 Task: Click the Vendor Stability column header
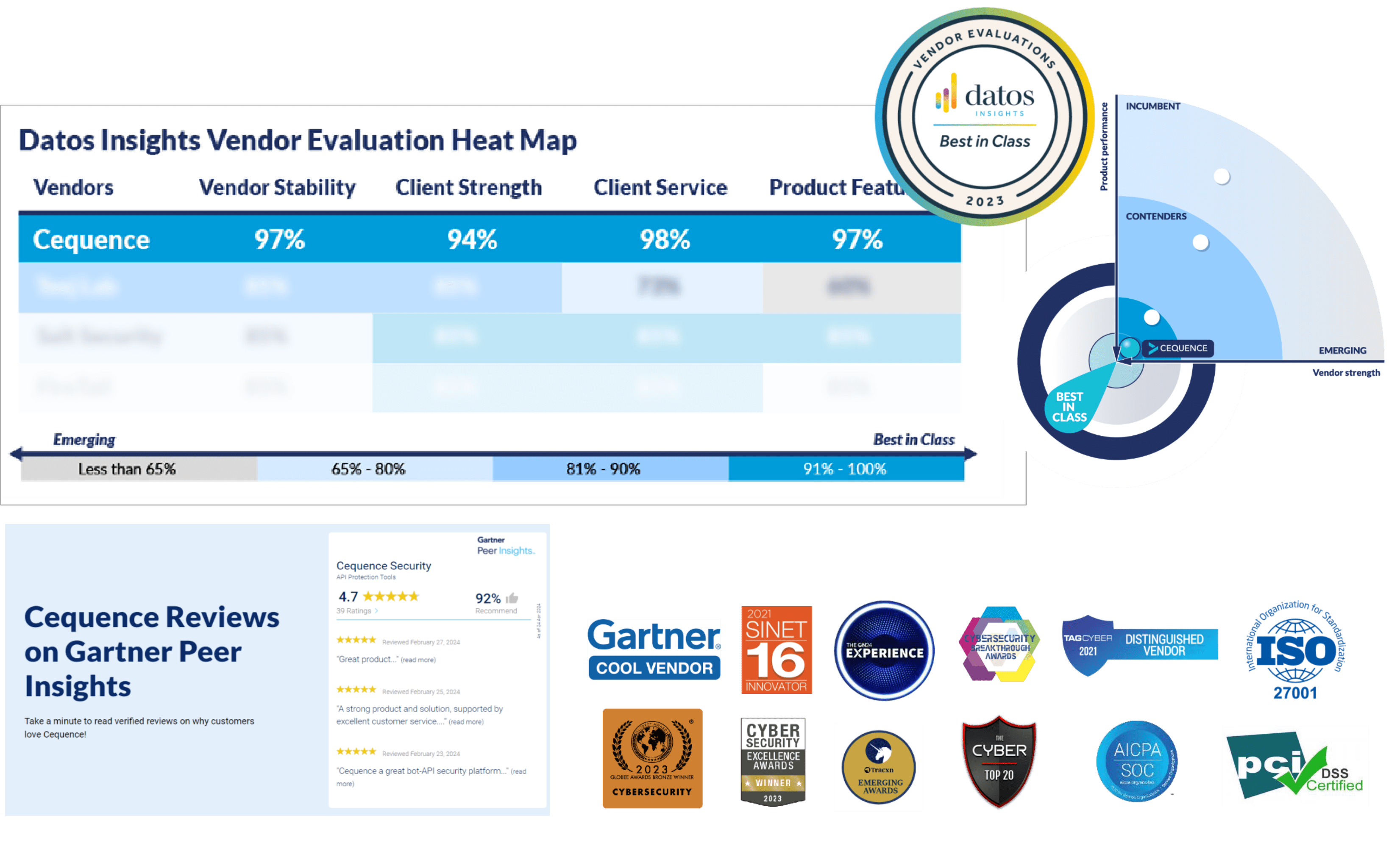277,188
